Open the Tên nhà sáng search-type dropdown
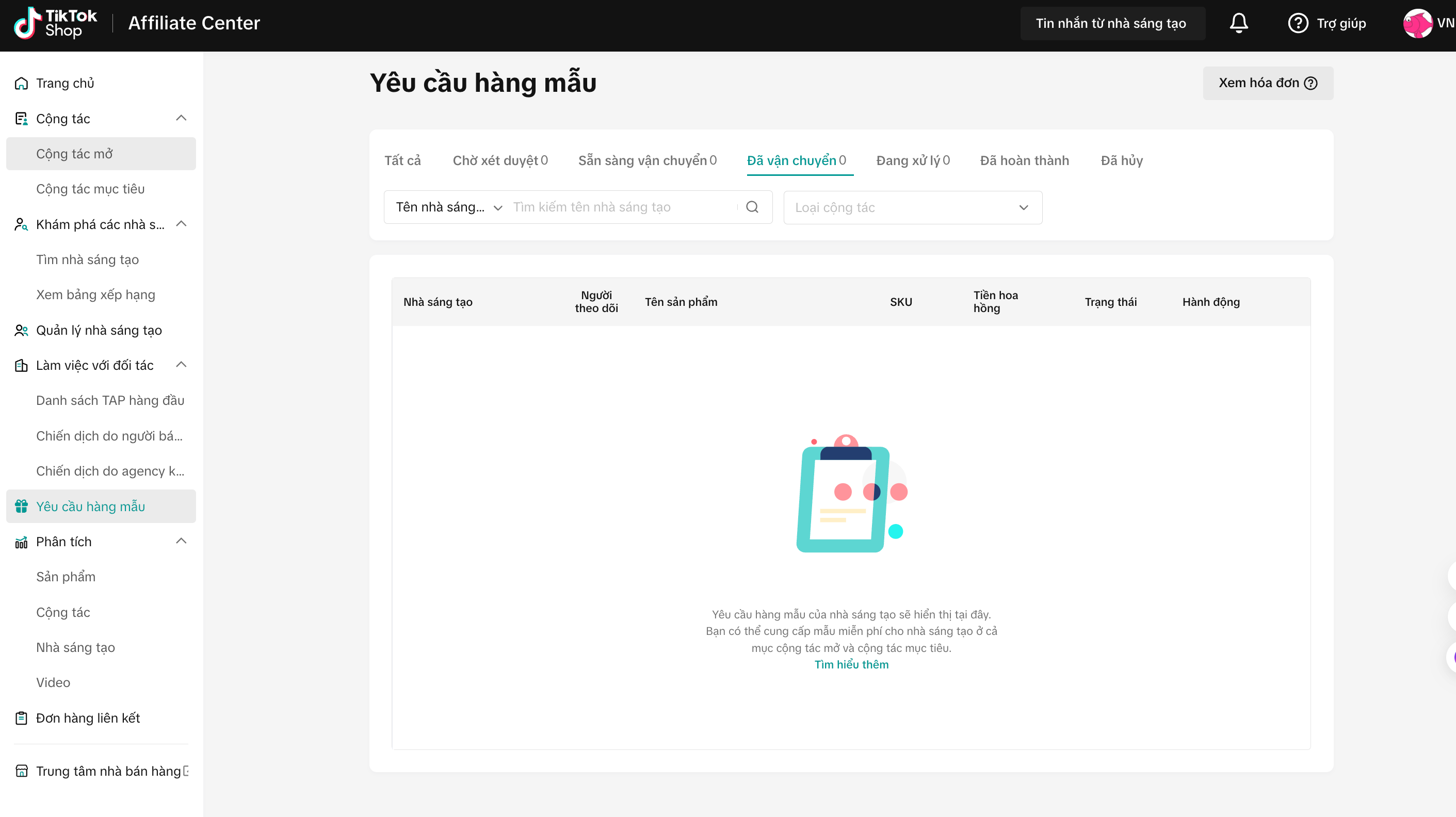The image size is (1456, 817). click(449, 207)
